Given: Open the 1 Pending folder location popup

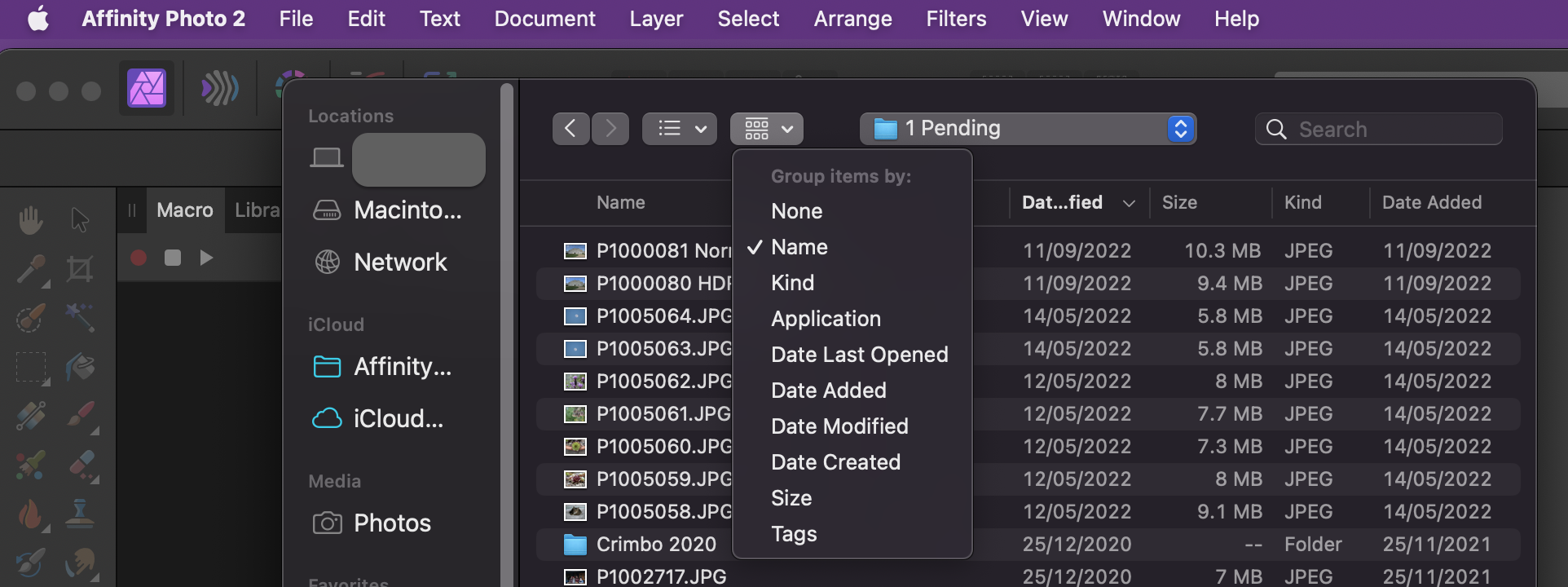Looking at the screenshot, I should tap(1028, 129).
